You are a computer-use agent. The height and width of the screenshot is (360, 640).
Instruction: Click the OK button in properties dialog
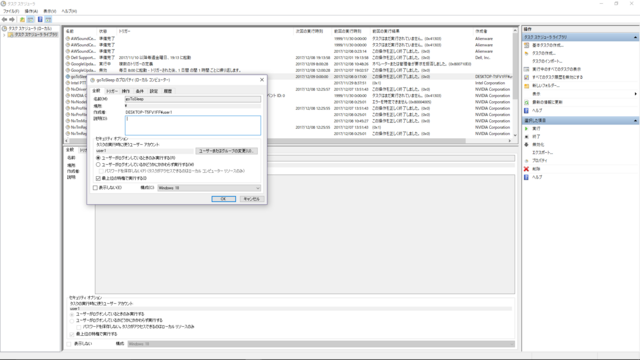pos(224,199)
